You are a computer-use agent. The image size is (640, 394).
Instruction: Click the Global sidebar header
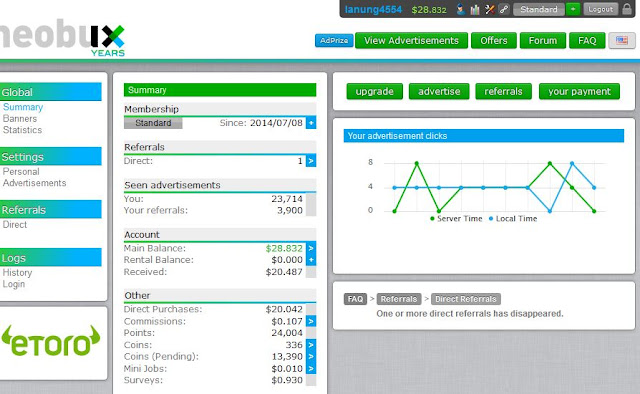[x=51, y=92]
